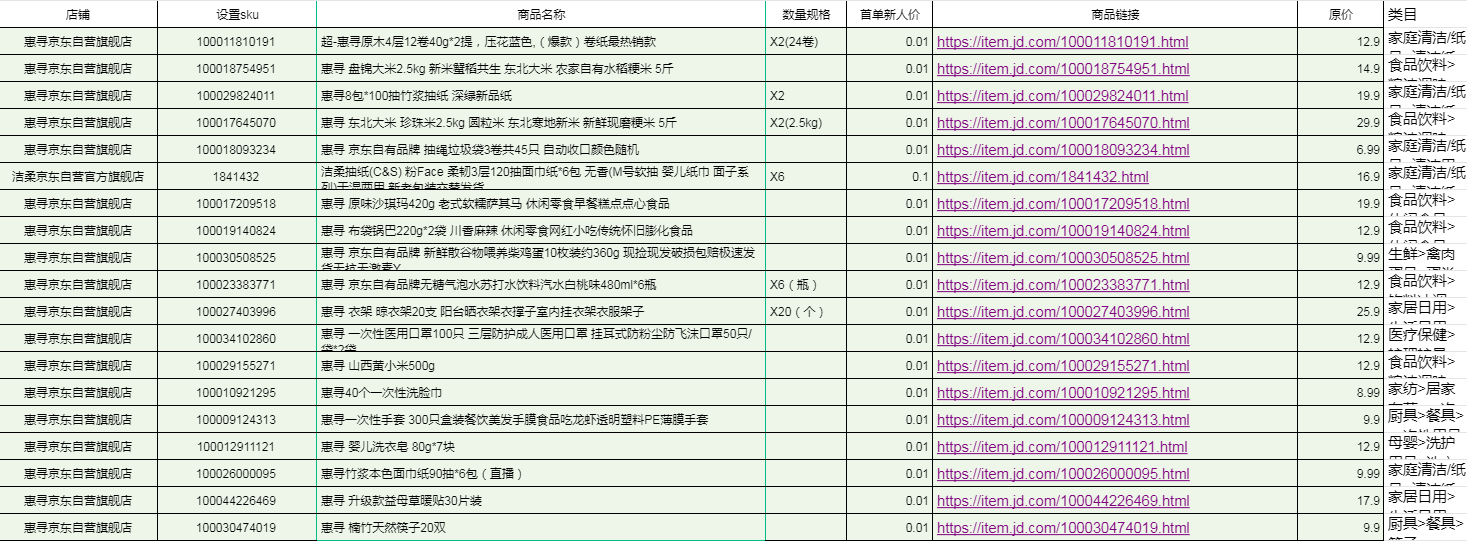The width and height of the screenshot is (1467, 541).
Task: Select the 洁柔京东自营官方旗舰店 store cell
Action: [x=78, y=176]
